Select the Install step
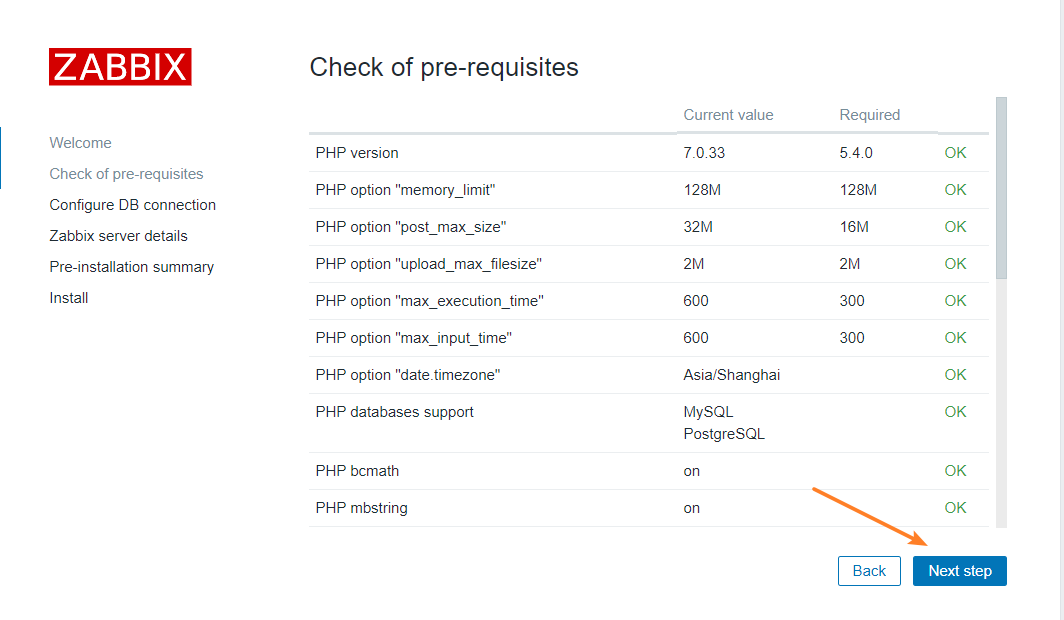1064x620 pixels. pyautogui.click(x=68, y=297)
